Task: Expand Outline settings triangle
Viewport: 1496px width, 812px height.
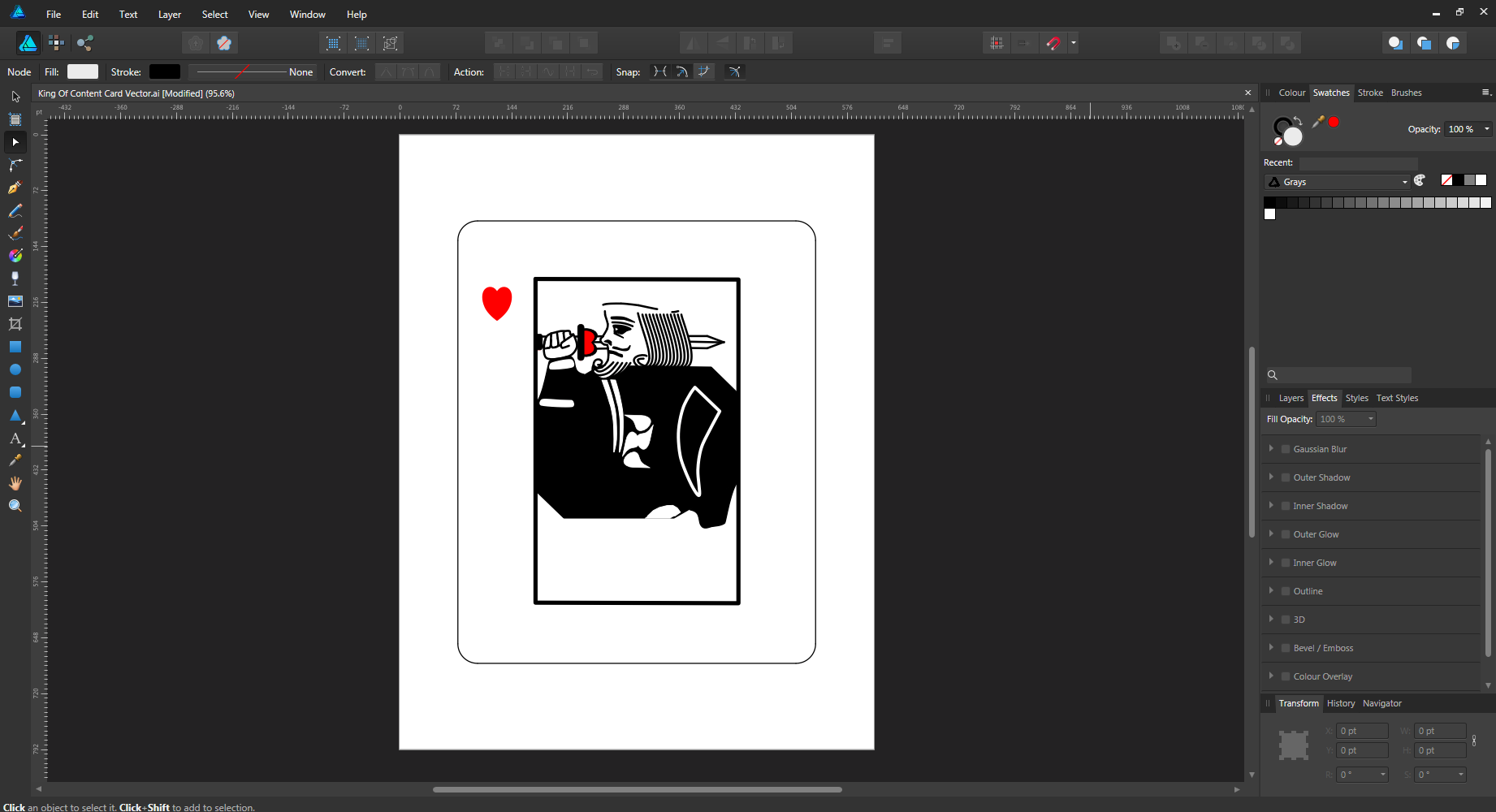Action: pyautogui.click(x=1271, y=590)
